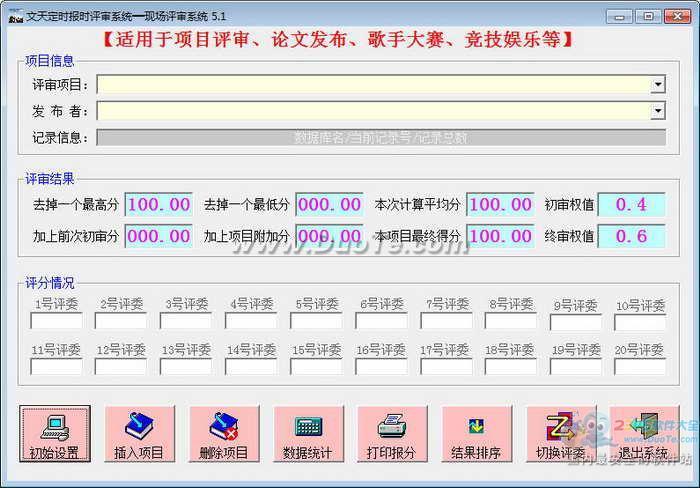Click the 8号评委 score box
Screen dimensions: 700x488
pos(511,321)
